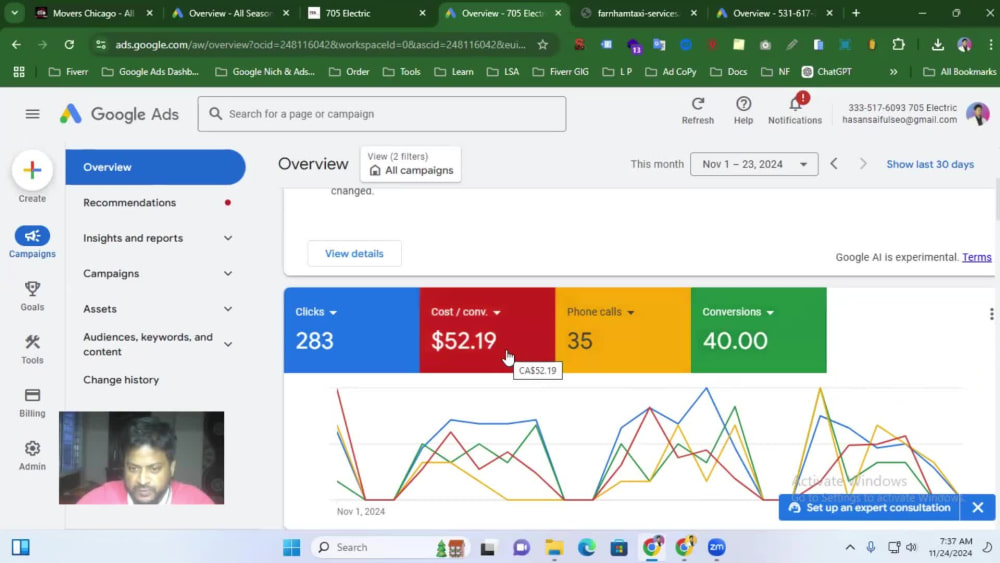Expand Insights and reports section
Image resolution: width=1000 pixels, height=563 pixels.
pos(156,238)
